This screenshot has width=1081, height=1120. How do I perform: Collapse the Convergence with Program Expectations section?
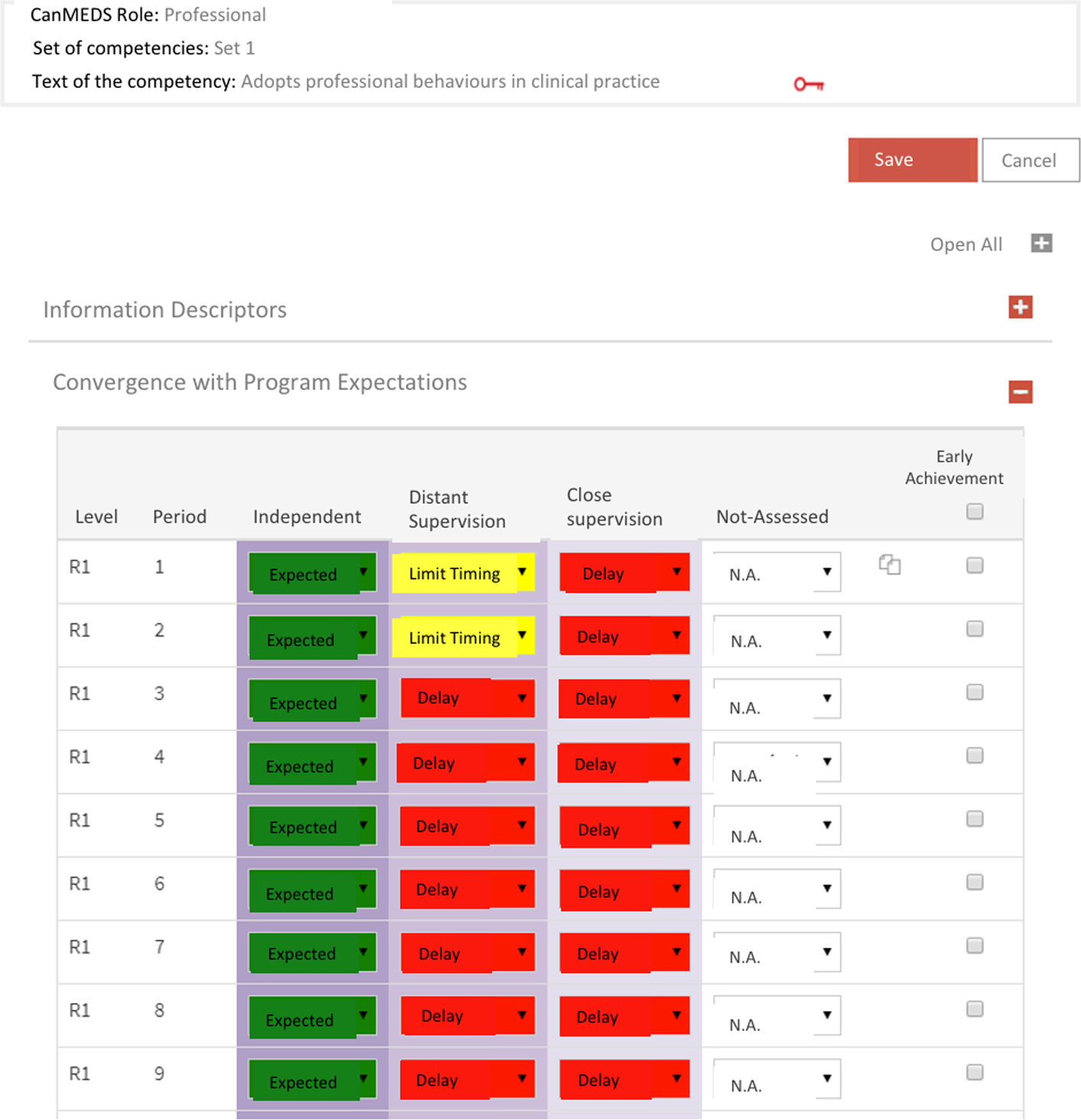click(1021, 392)
